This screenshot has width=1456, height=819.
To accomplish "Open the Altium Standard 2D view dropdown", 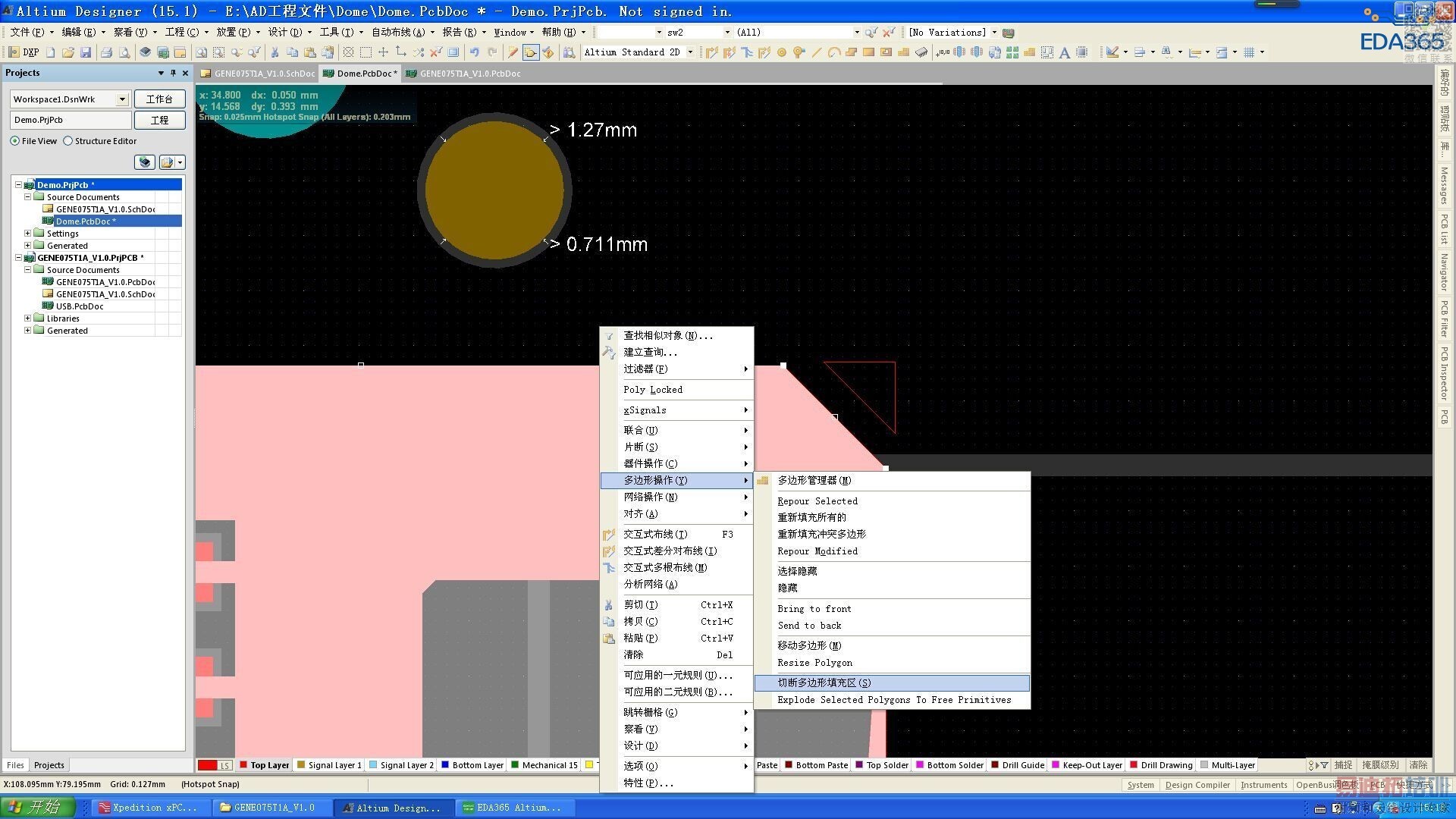I will (690, 52).
